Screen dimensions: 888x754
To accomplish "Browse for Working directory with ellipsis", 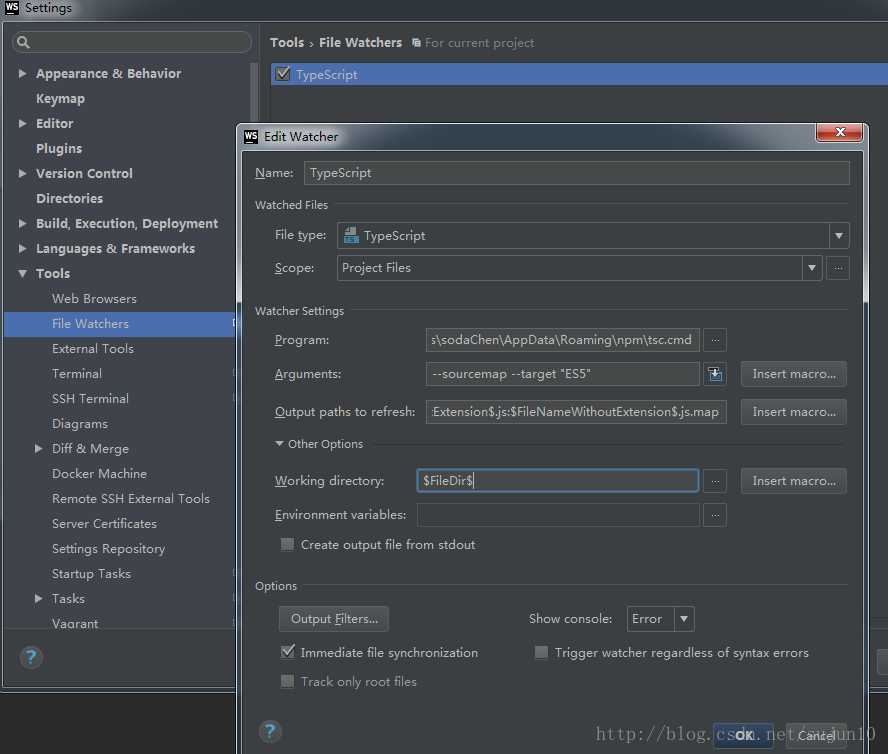I will click(715, 481).
